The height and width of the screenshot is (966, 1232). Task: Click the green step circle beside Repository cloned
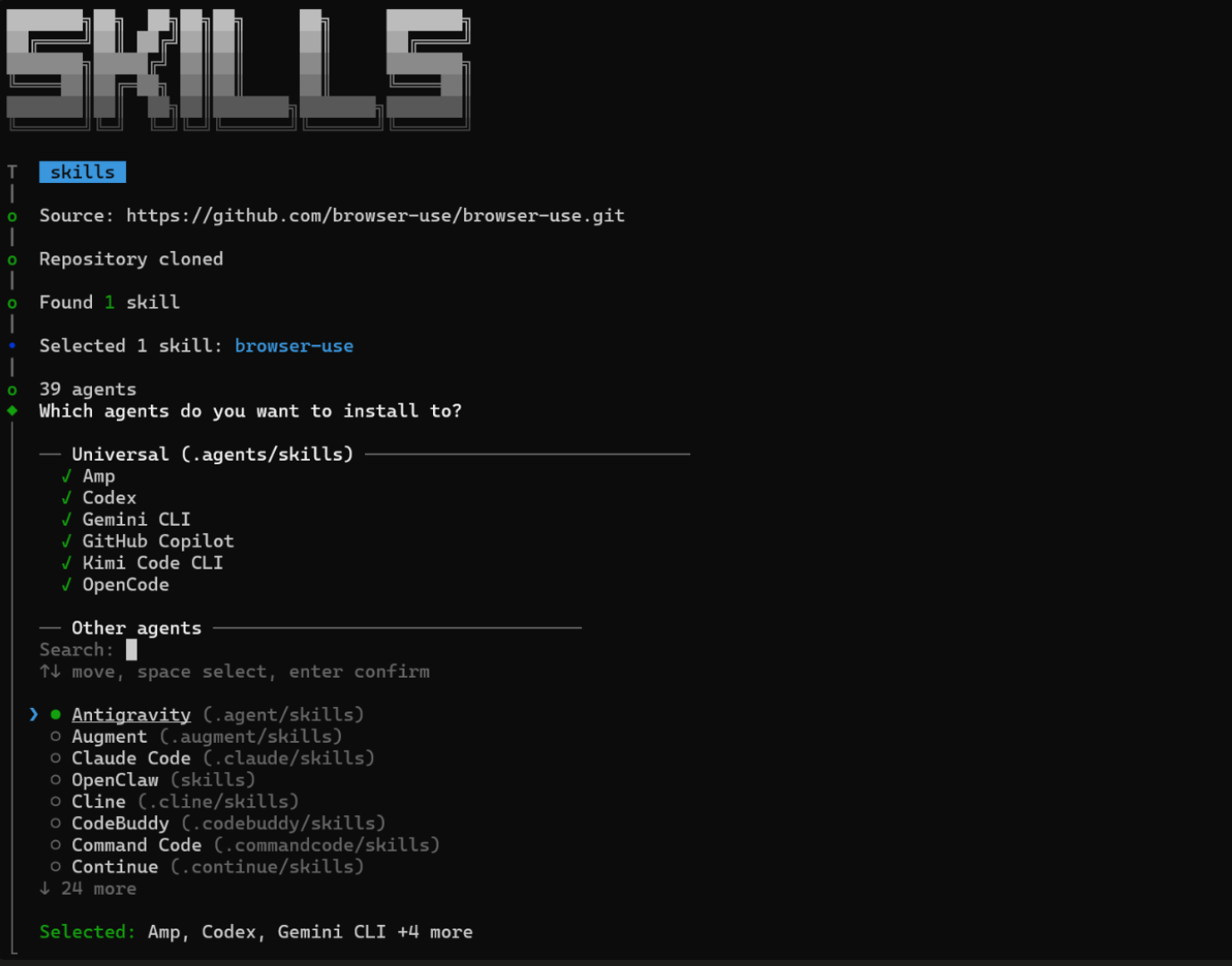(12, 260)
